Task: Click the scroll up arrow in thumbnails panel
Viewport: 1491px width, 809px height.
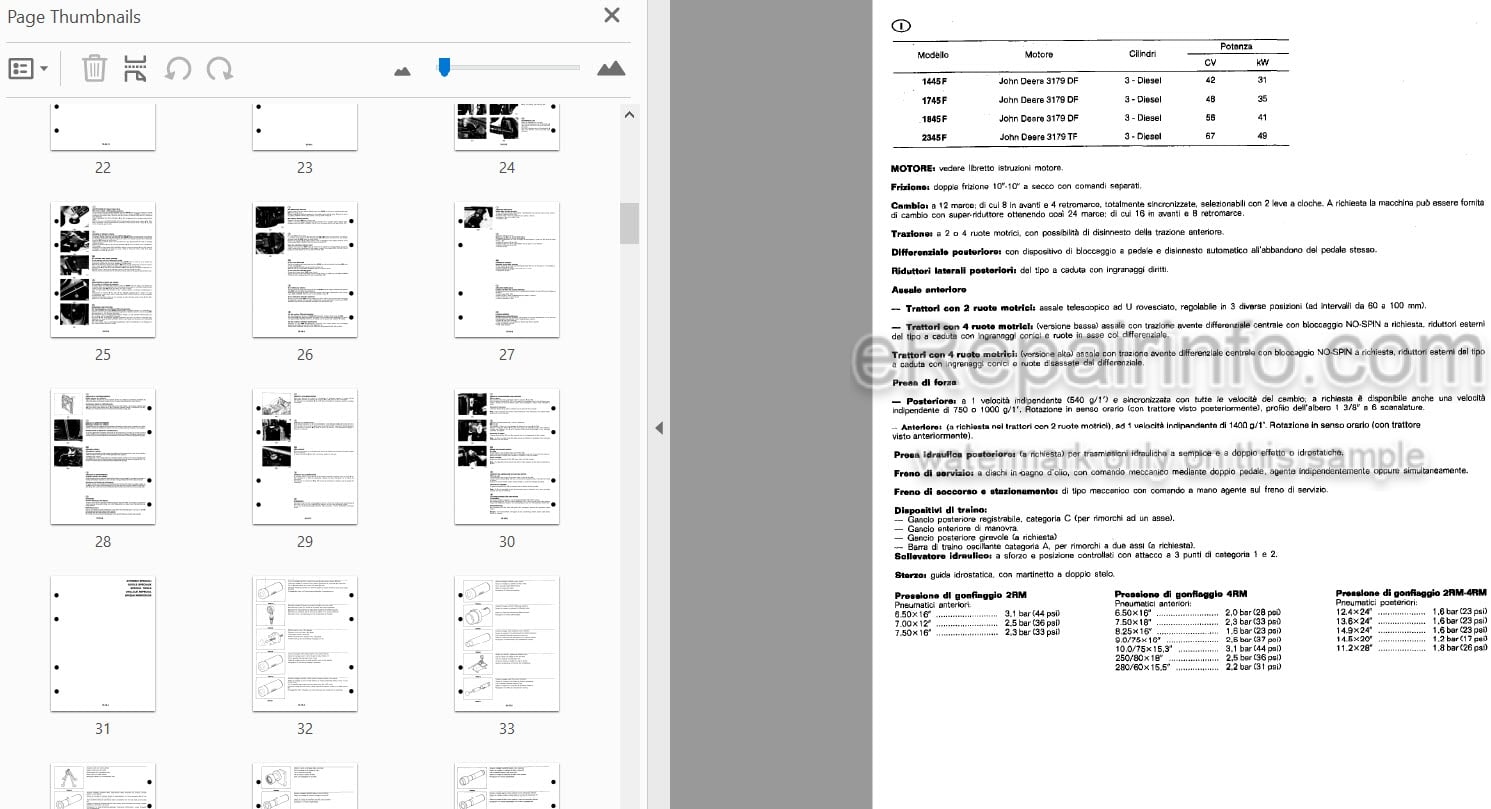Action: point(629,115)
